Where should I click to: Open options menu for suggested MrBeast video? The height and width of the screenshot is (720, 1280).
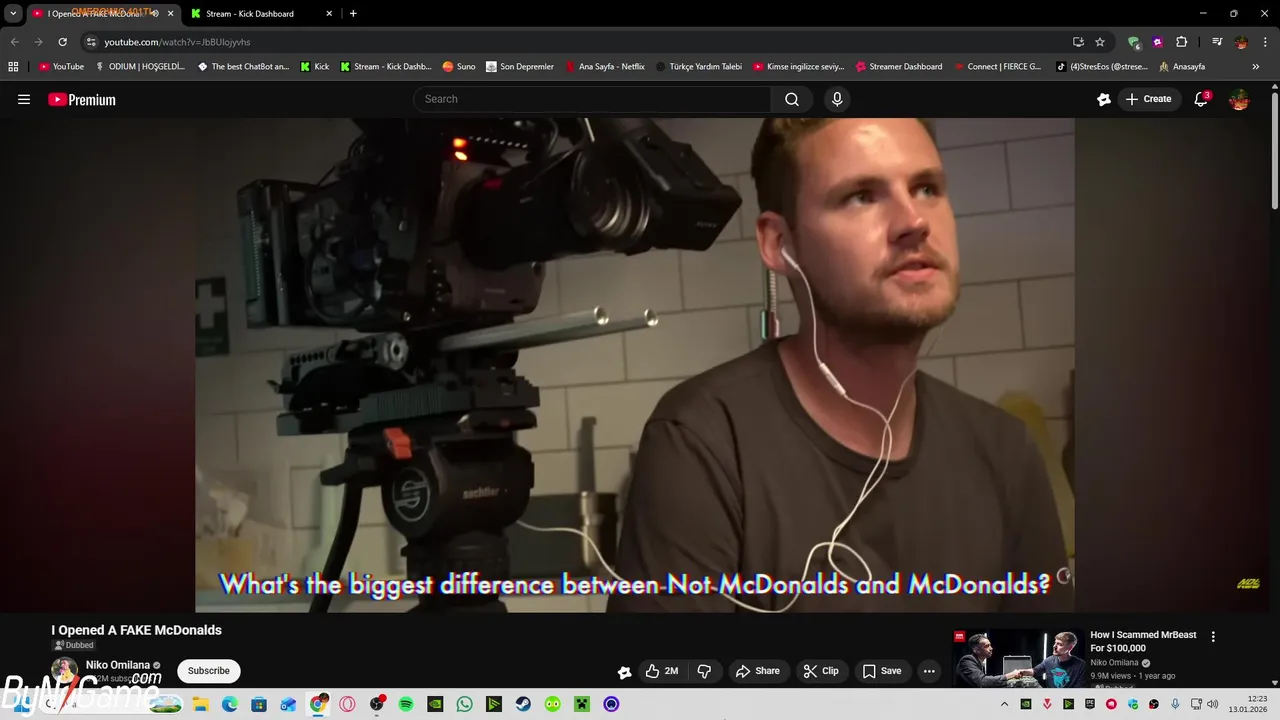pos(1213,637)
